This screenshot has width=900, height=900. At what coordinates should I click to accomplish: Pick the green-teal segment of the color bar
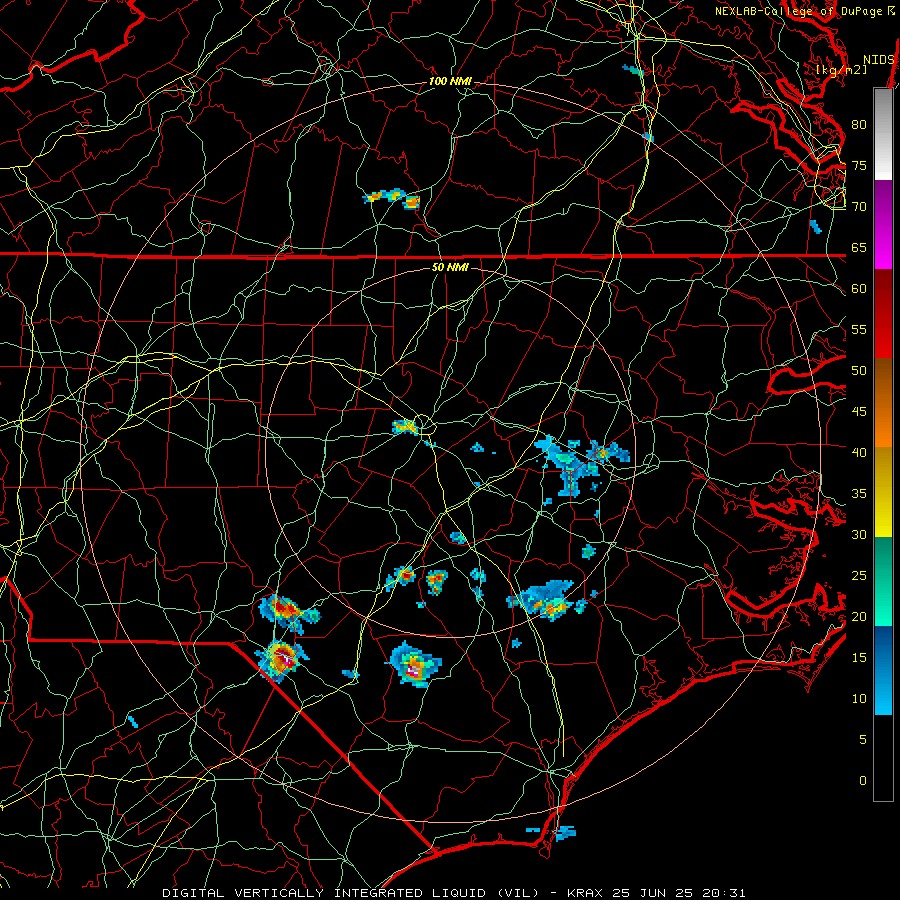point(883,581)
